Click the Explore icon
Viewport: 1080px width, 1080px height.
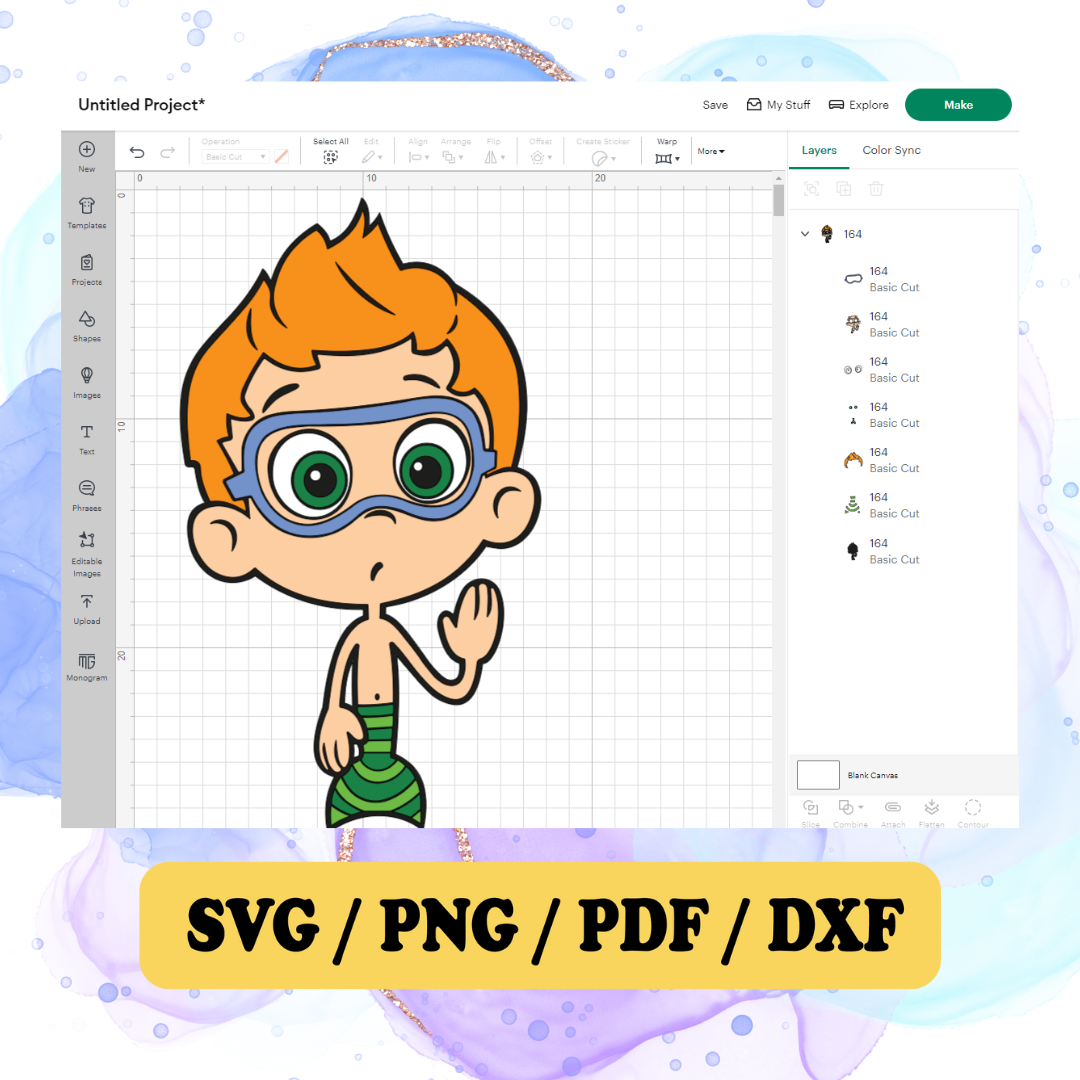pos(836,105)
